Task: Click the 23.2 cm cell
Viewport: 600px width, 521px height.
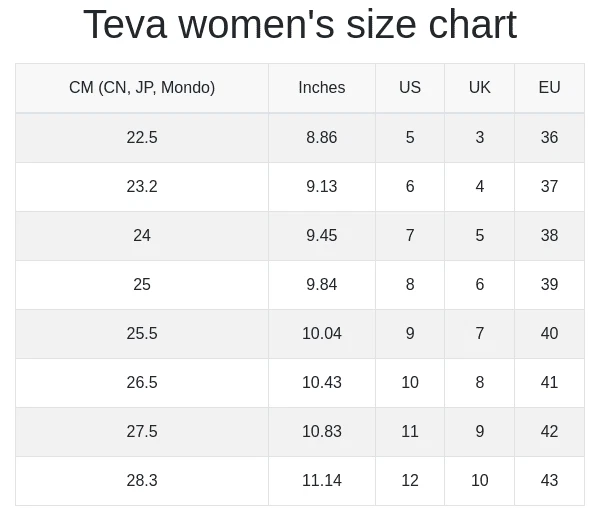Action: [x=142, y=187]
